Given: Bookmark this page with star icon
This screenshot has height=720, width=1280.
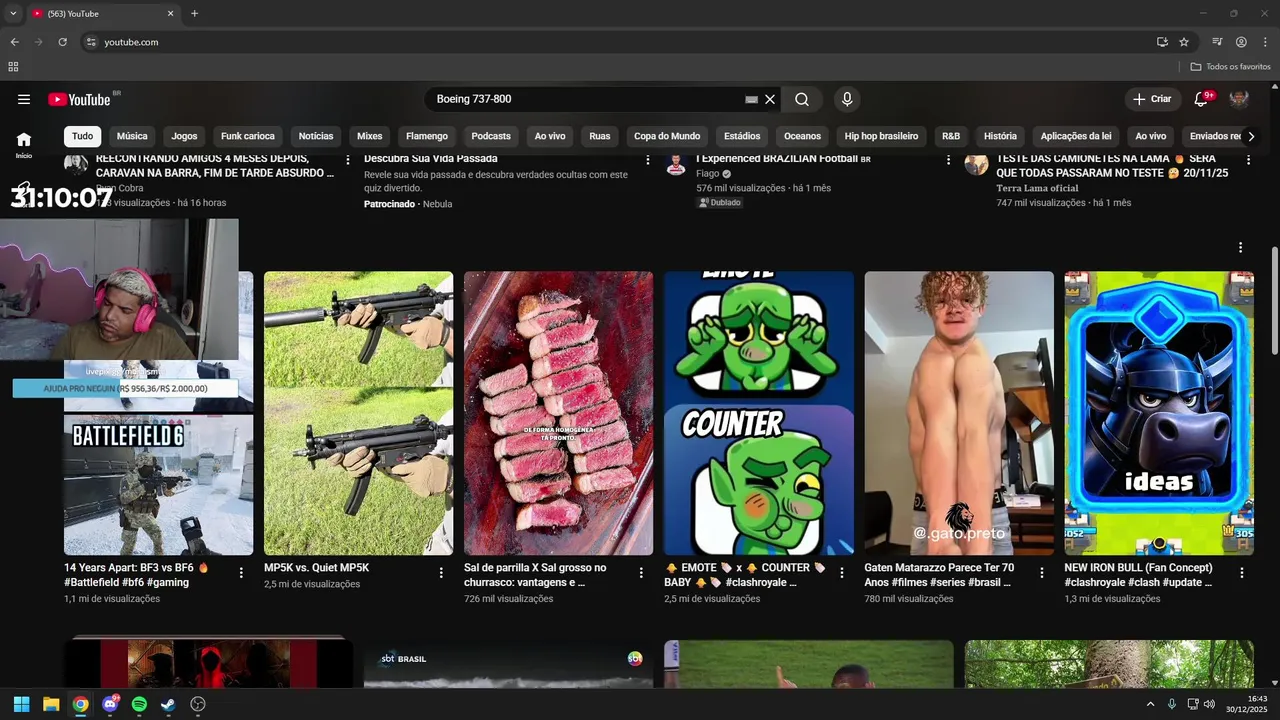Looking at the screenshot, I should (1184, 42).
